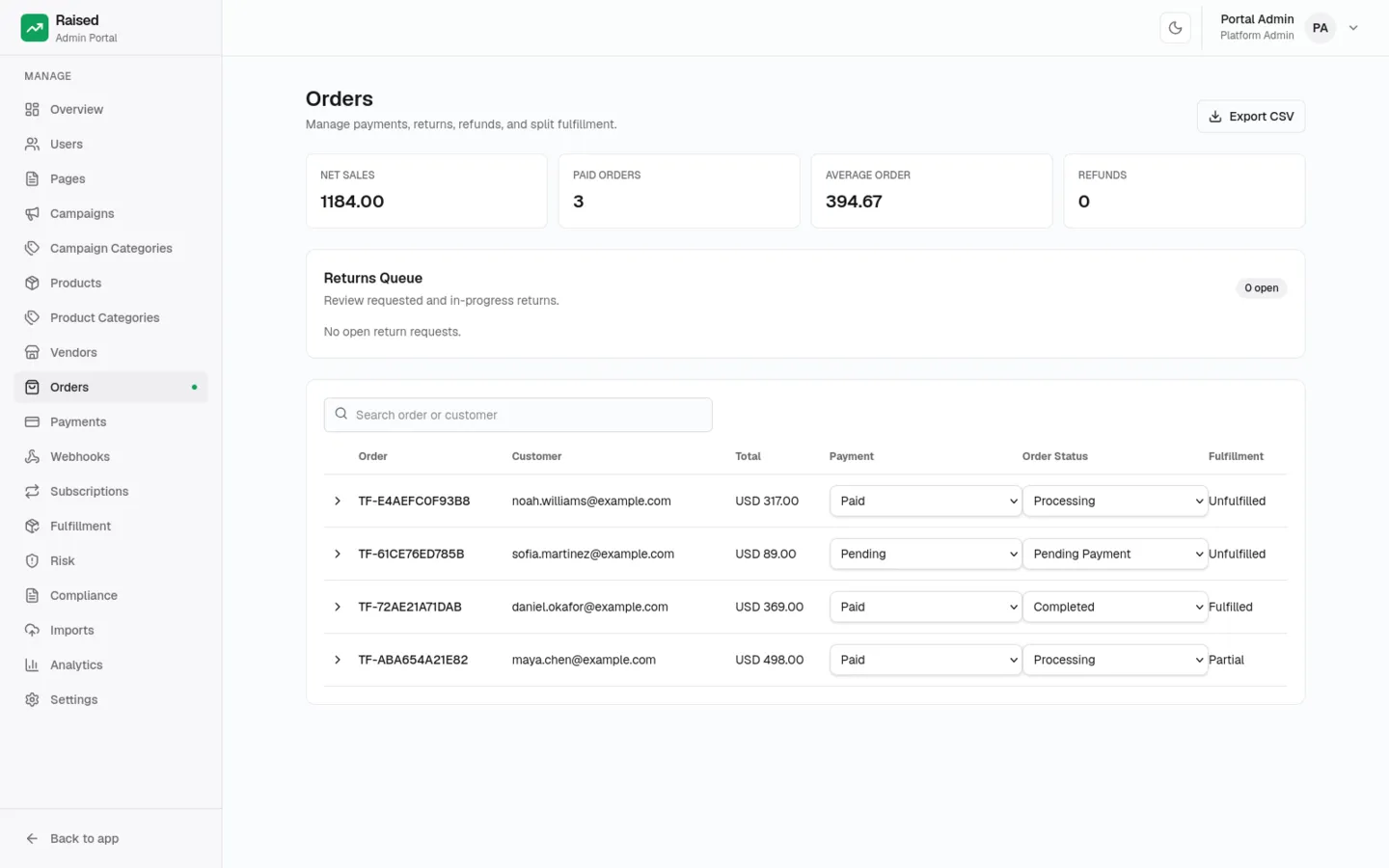Click the Settings gear icon

point(32,699)
